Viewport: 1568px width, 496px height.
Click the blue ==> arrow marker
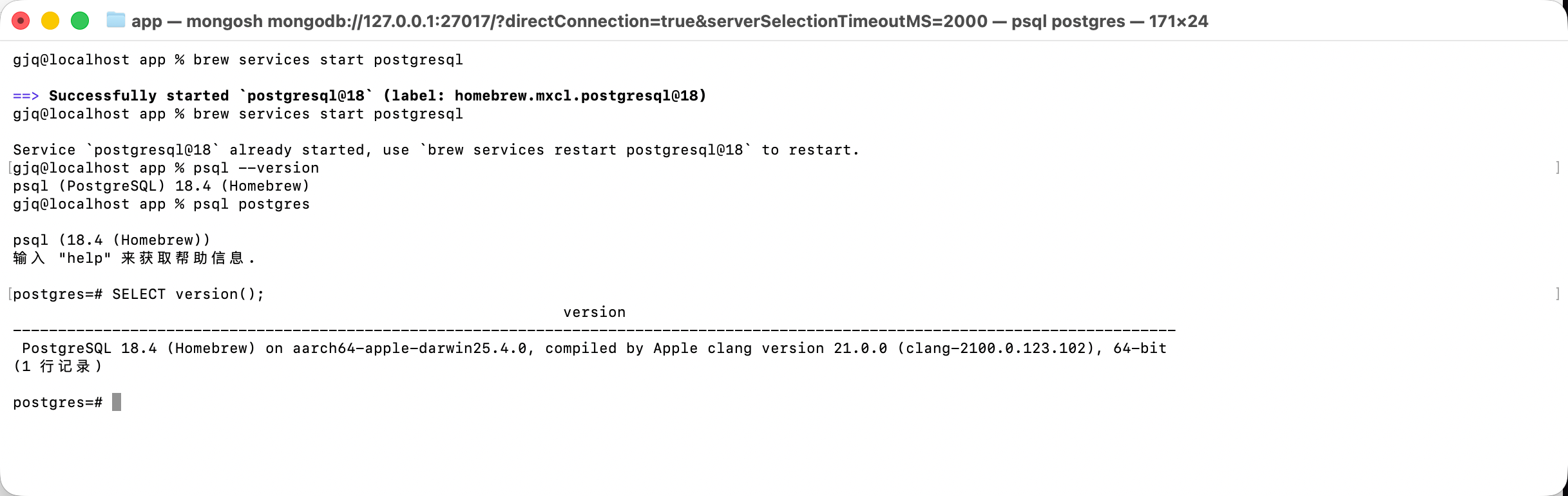tap(26, 96)
